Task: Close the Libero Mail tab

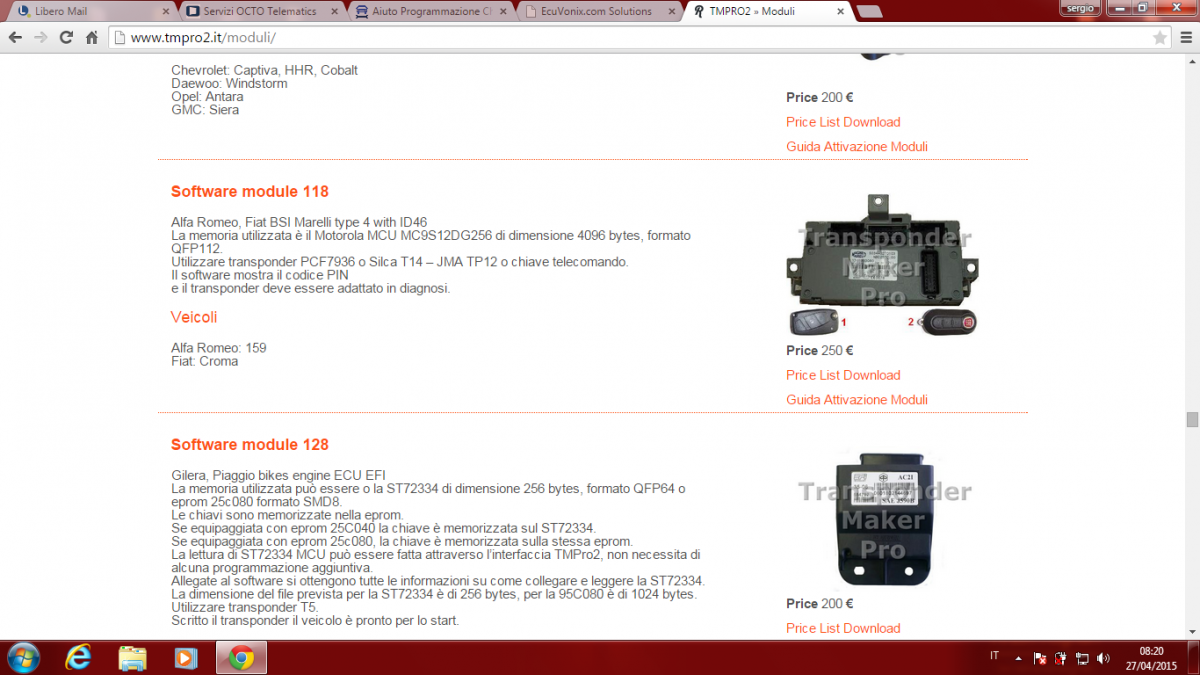Action: pos(165,12)
